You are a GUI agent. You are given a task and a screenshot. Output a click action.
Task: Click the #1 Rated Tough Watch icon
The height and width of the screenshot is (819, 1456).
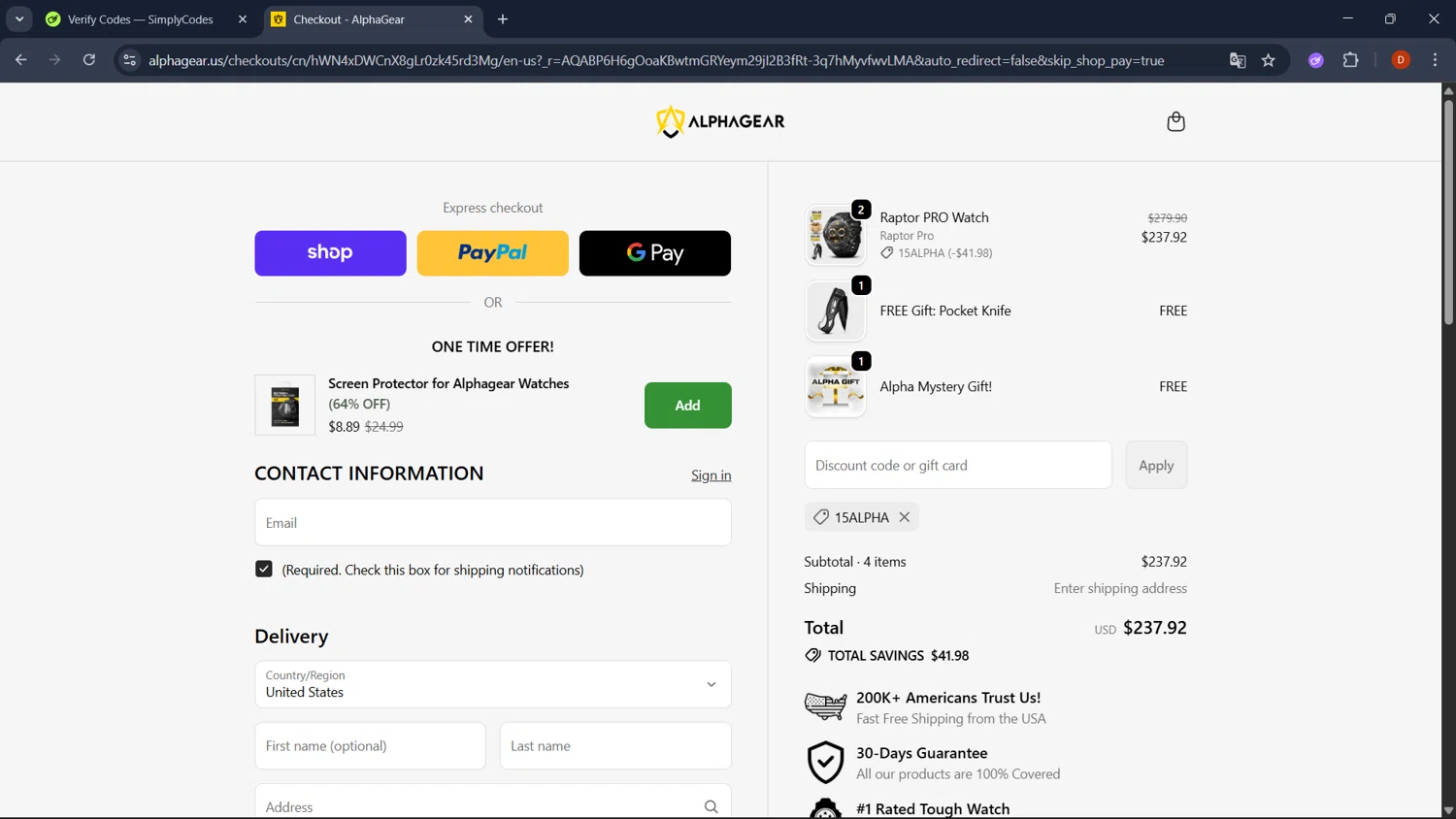click(825, 808)
